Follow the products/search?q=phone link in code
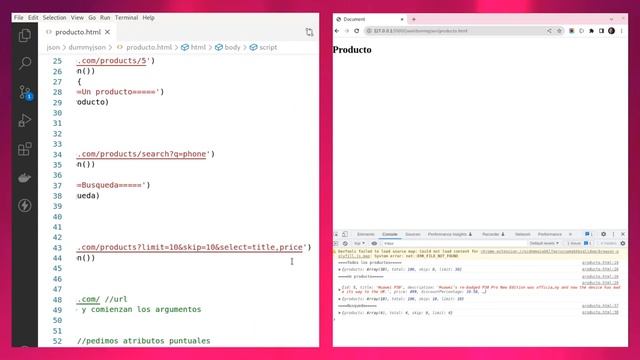 [142, 154]
